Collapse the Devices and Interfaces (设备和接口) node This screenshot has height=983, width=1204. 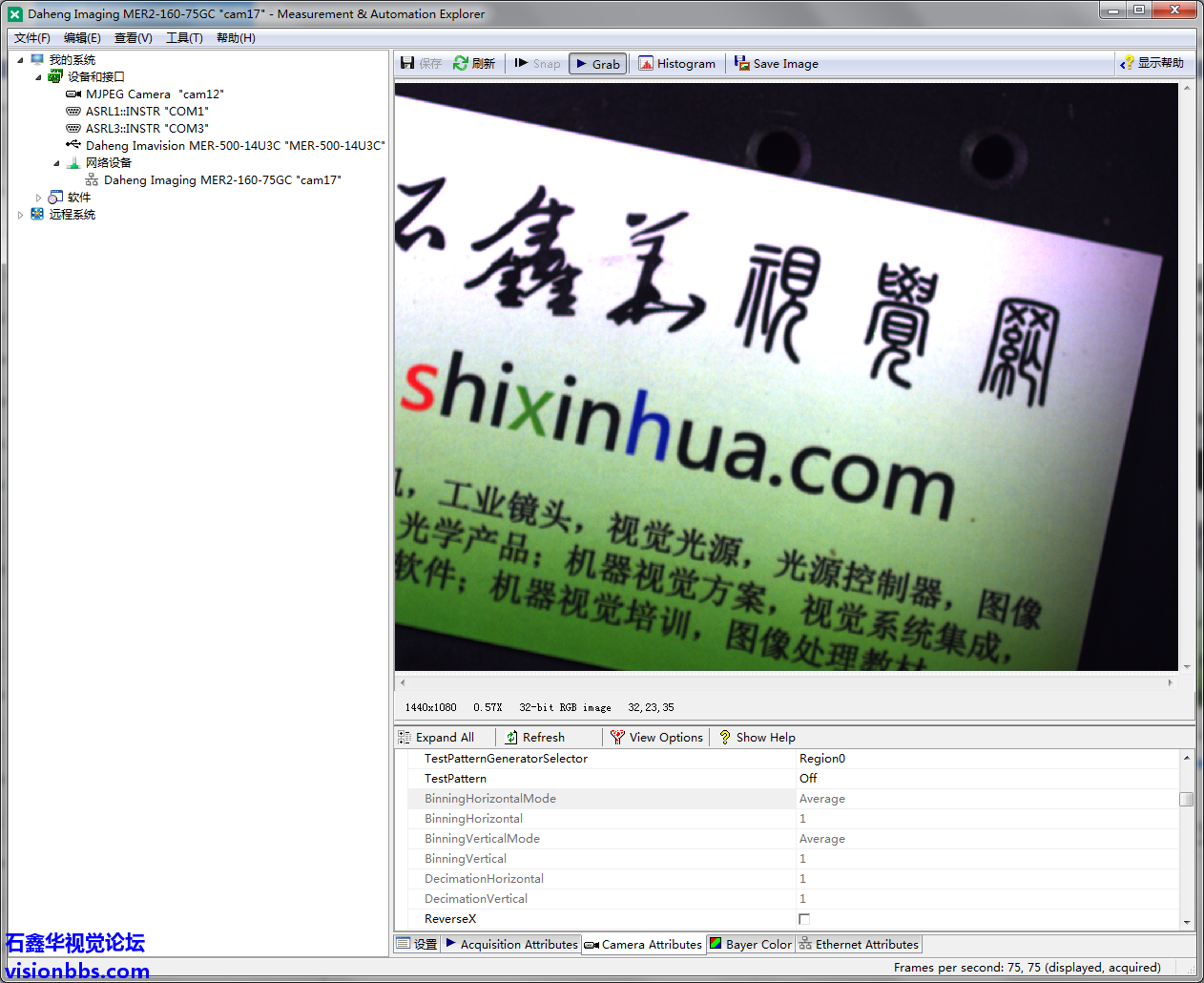click(x=38, y=77)
